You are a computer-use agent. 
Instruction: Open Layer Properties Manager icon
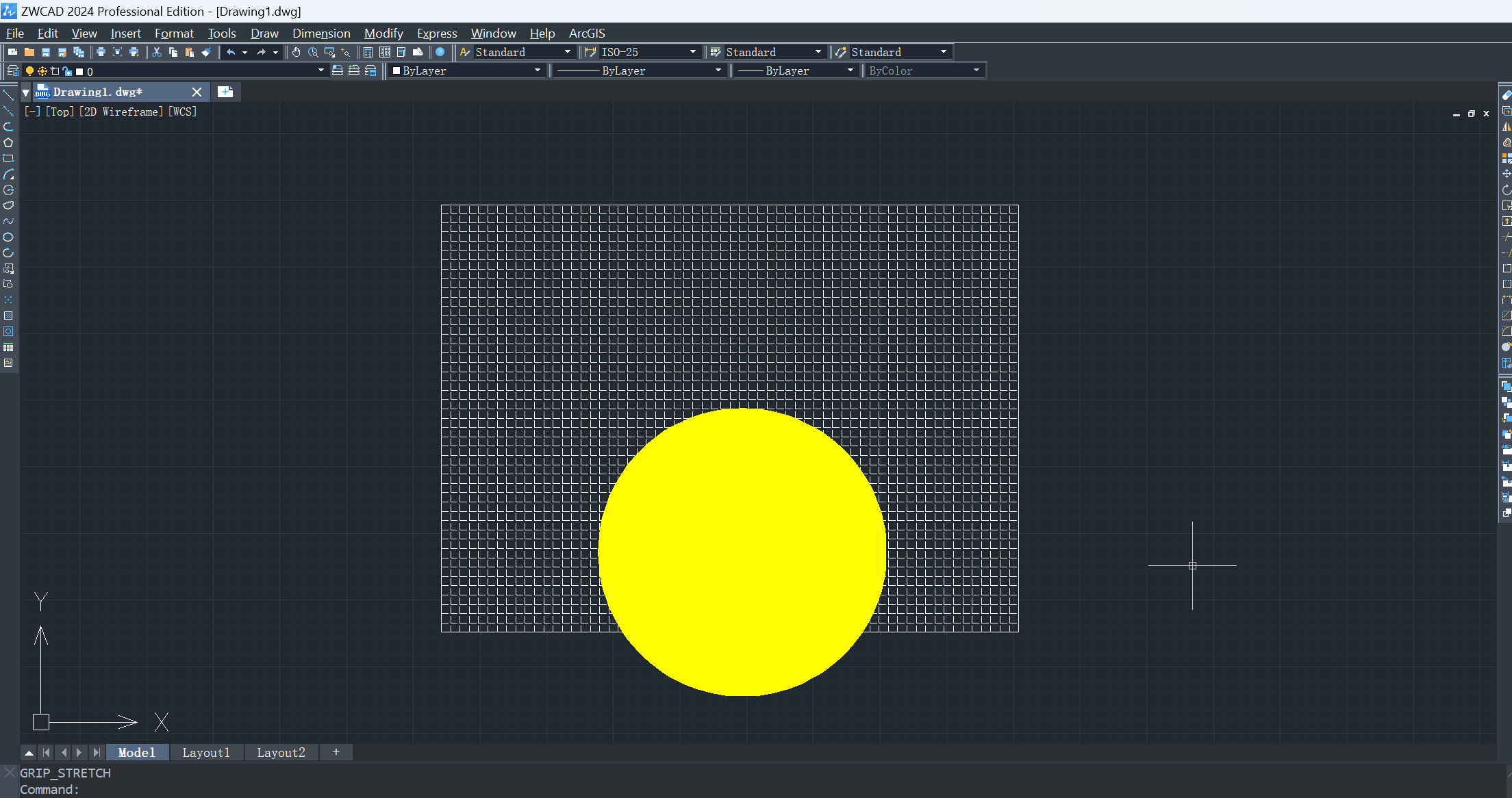point(12,70)
